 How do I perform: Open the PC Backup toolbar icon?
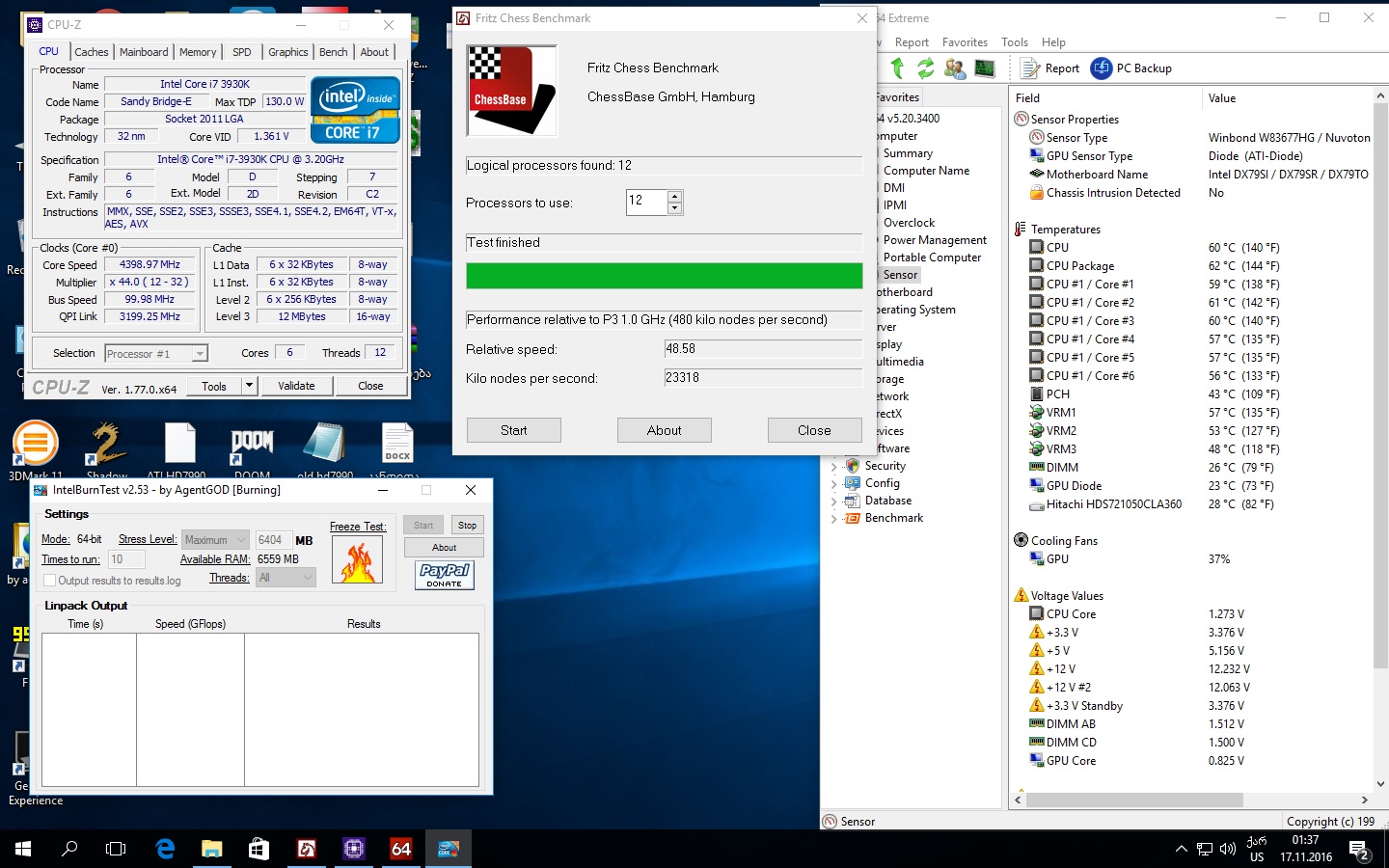tap(1101, 68)
